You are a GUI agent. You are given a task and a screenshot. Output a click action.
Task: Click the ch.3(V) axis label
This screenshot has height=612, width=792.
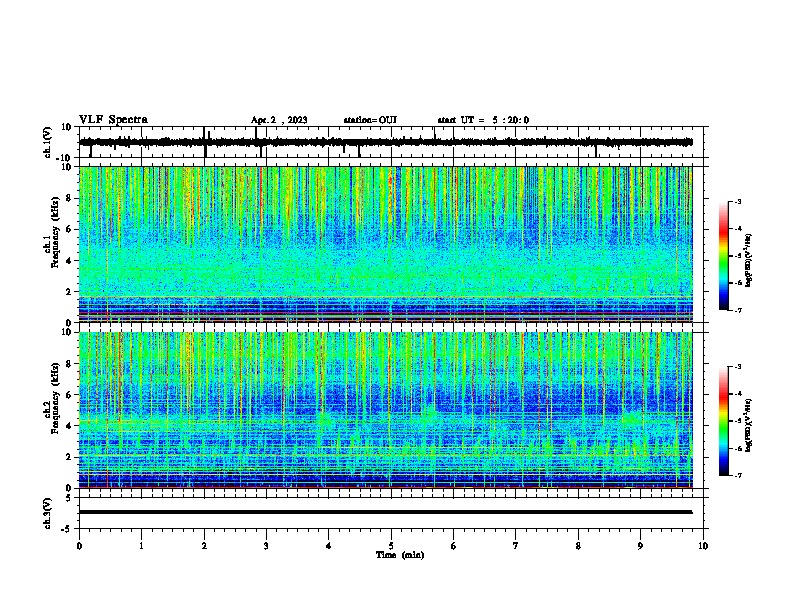click(48, 513)
